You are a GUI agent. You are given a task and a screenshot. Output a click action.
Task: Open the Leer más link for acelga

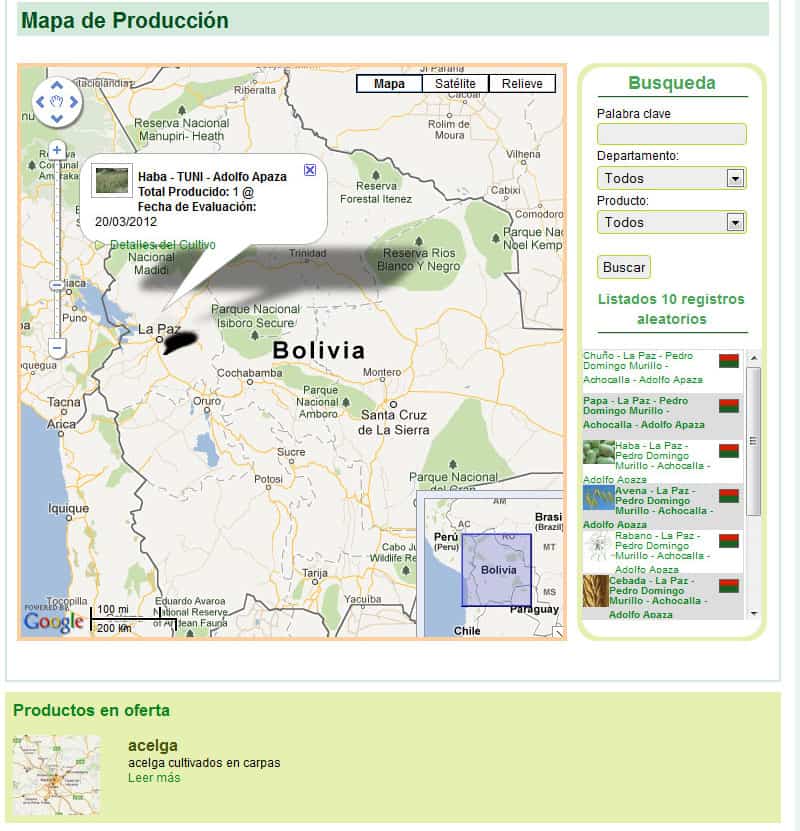[x=154, y=777]
